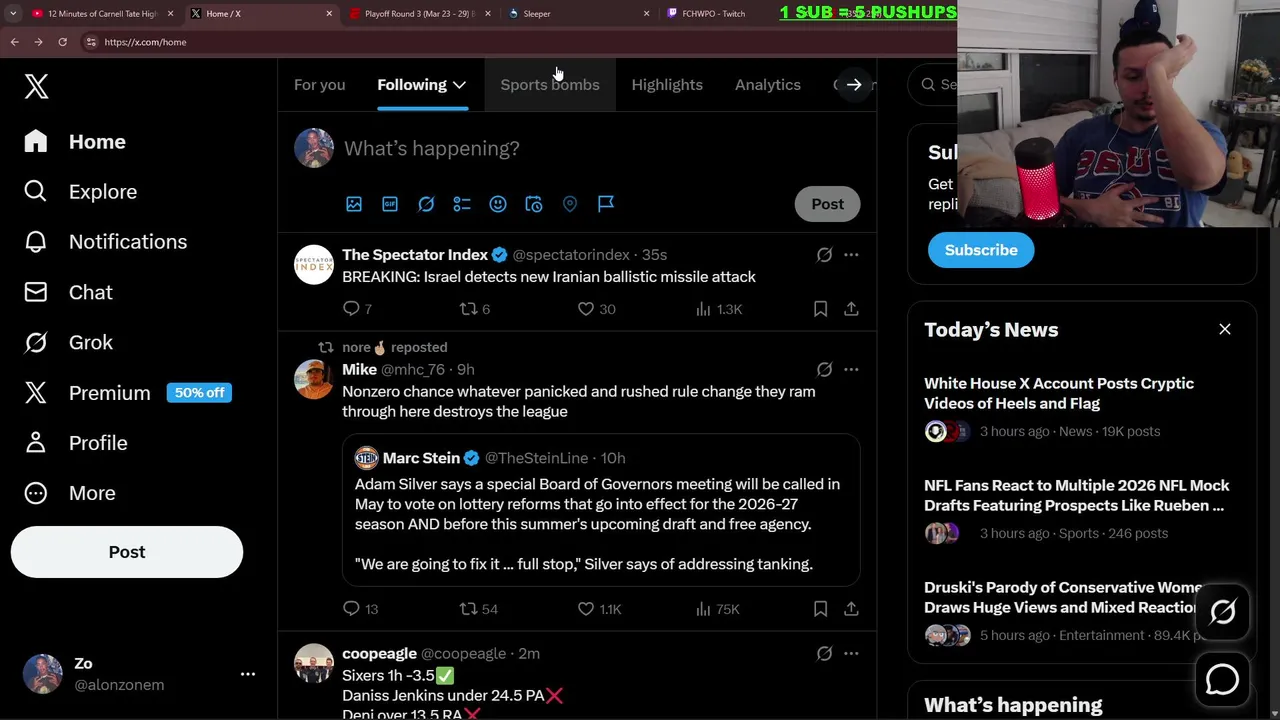Open Grok explain on Mike's post
Image resolution: width=1280 pixels, height=720 pixels.
pyautogui.click(x=824, y=370)
